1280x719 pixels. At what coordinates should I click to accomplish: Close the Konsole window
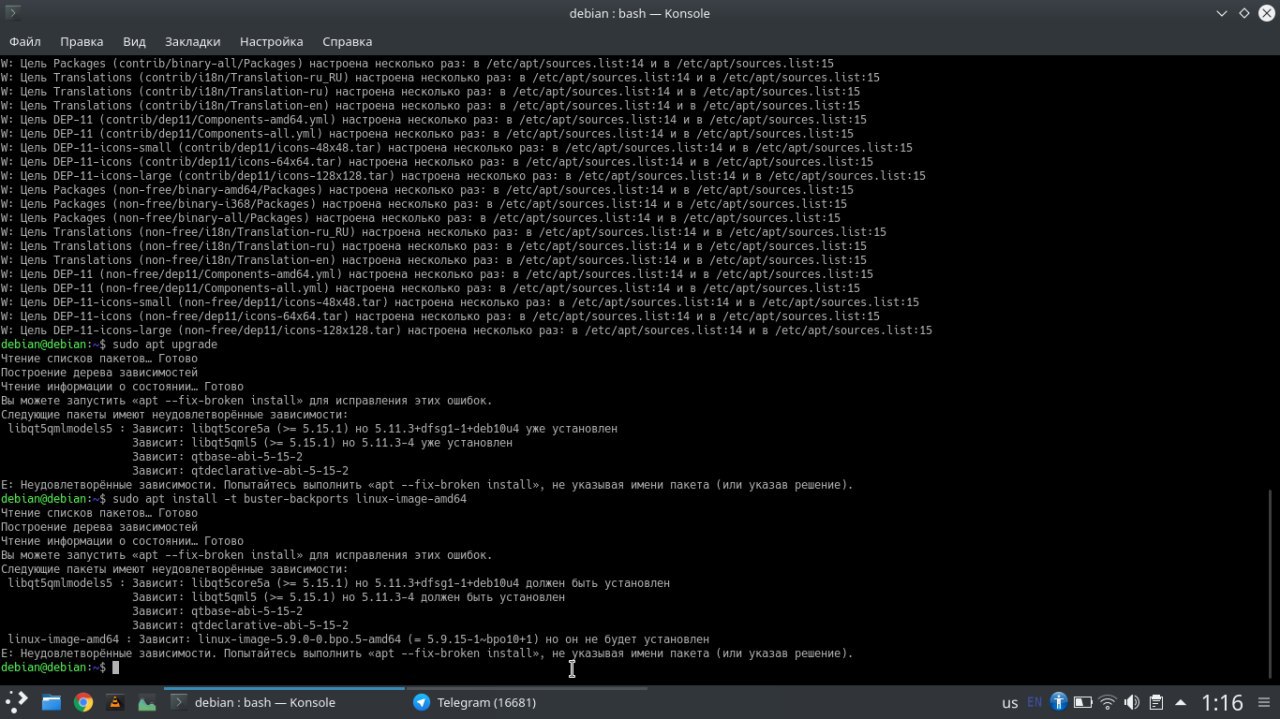(x=1265, y=13)
